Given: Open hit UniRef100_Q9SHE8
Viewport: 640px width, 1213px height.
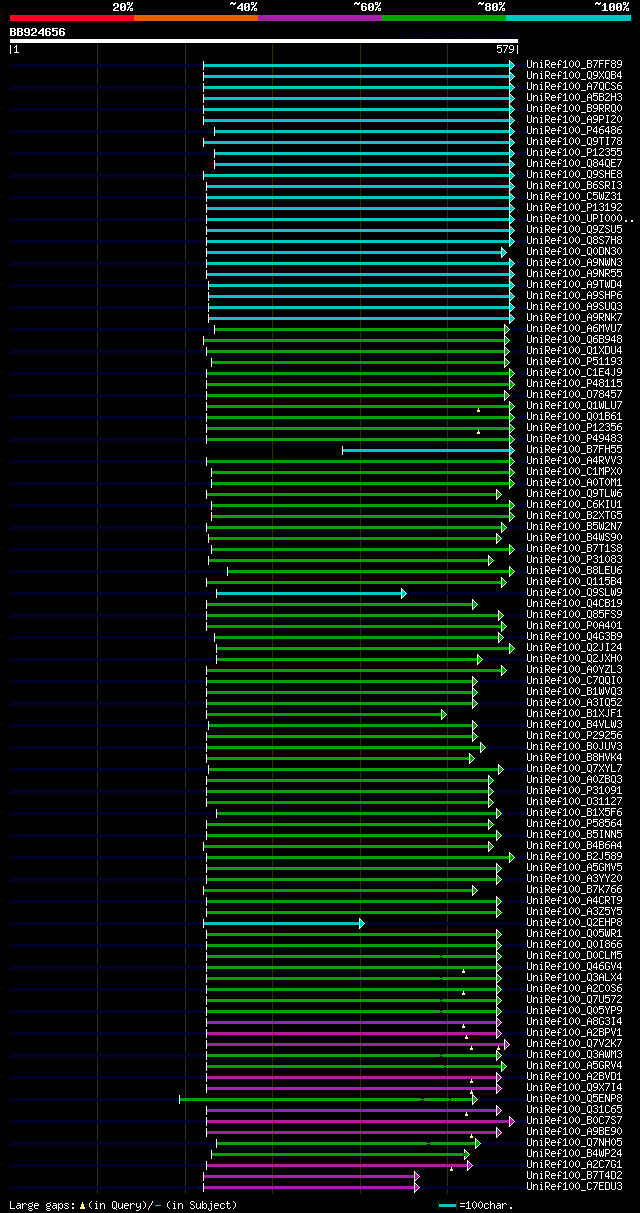Looking at the screenshot, I should pyautogui.click(x=574, y=175).
